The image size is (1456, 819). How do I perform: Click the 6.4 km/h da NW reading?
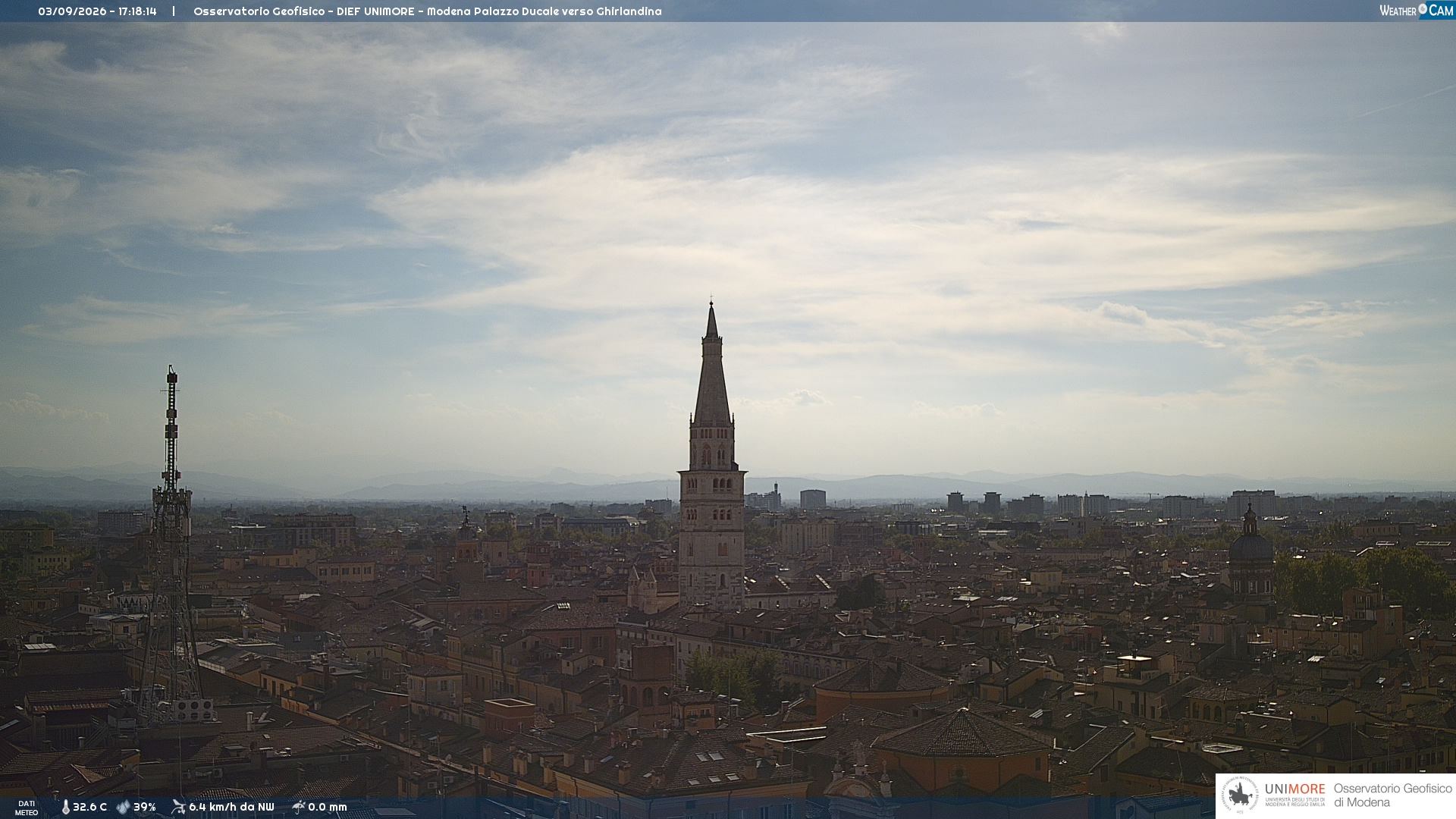point(231,808)
